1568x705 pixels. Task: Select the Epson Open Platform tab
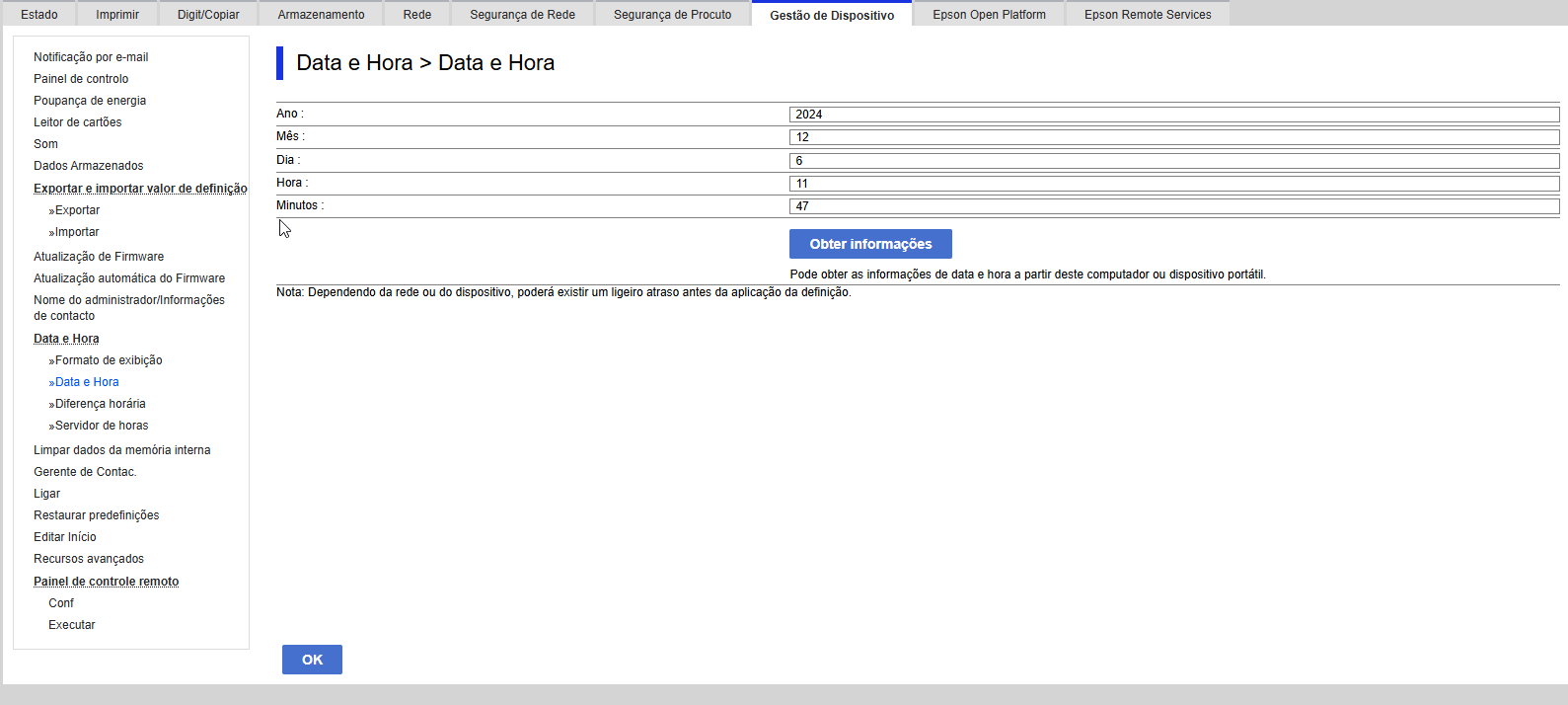989,15
